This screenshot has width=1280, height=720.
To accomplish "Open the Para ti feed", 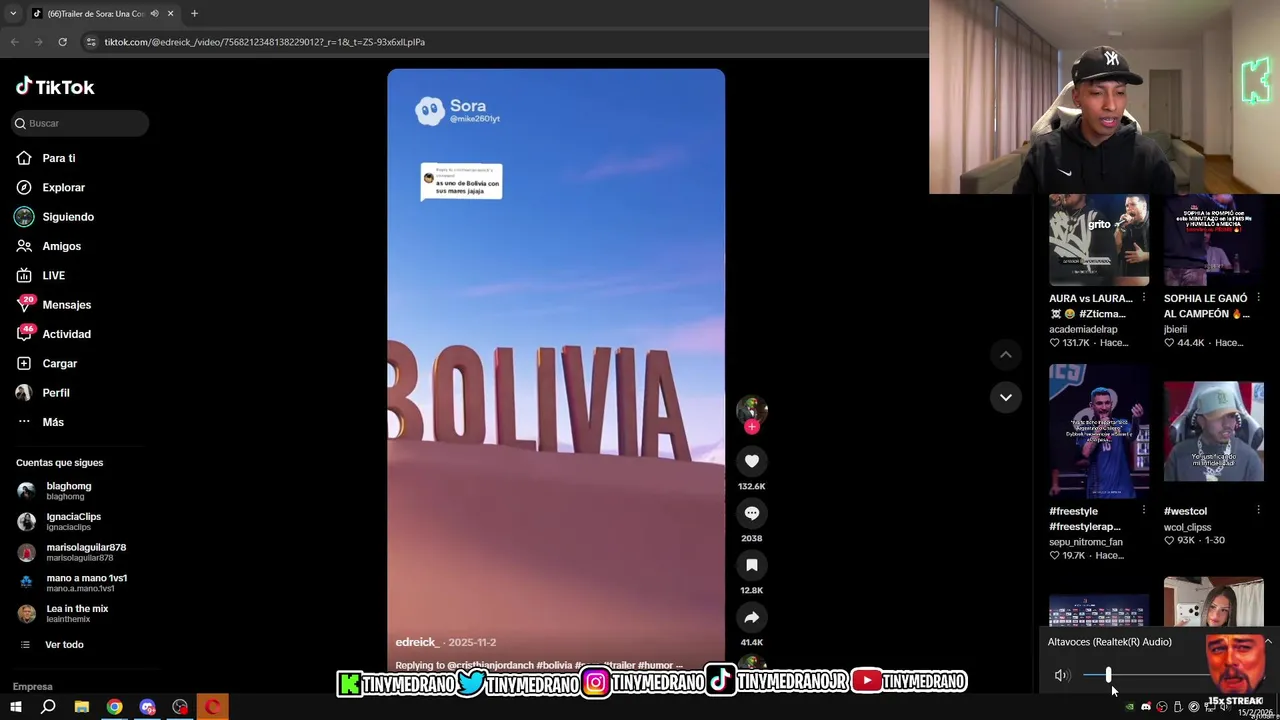I will click(46, 158).
